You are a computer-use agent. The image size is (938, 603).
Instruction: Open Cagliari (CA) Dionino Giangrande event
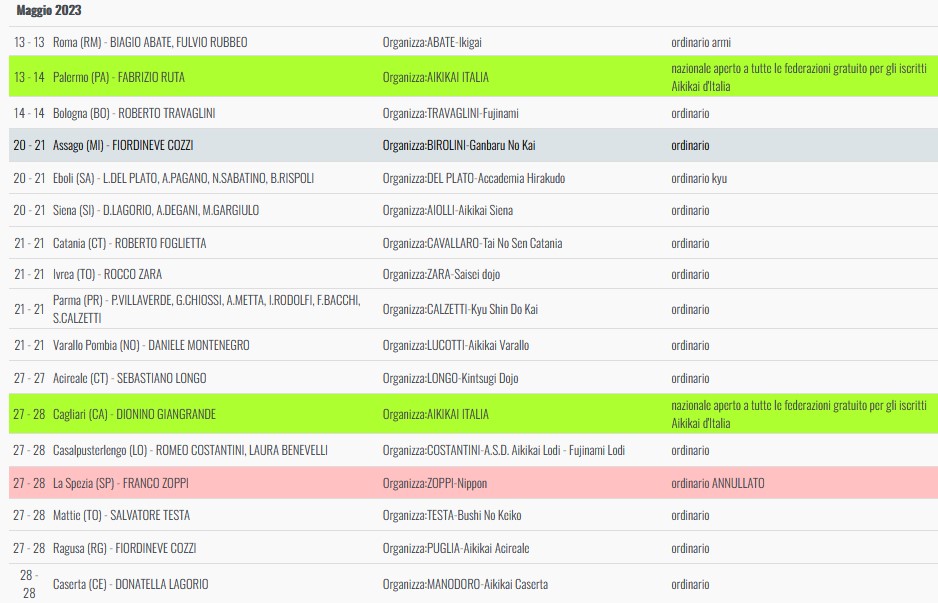point(134,414)
